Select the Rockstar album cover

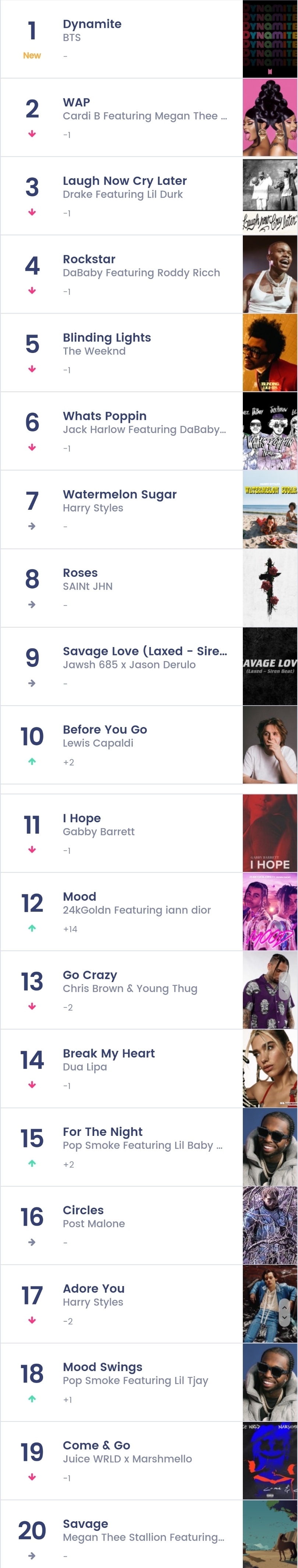(x=270, y=274)
